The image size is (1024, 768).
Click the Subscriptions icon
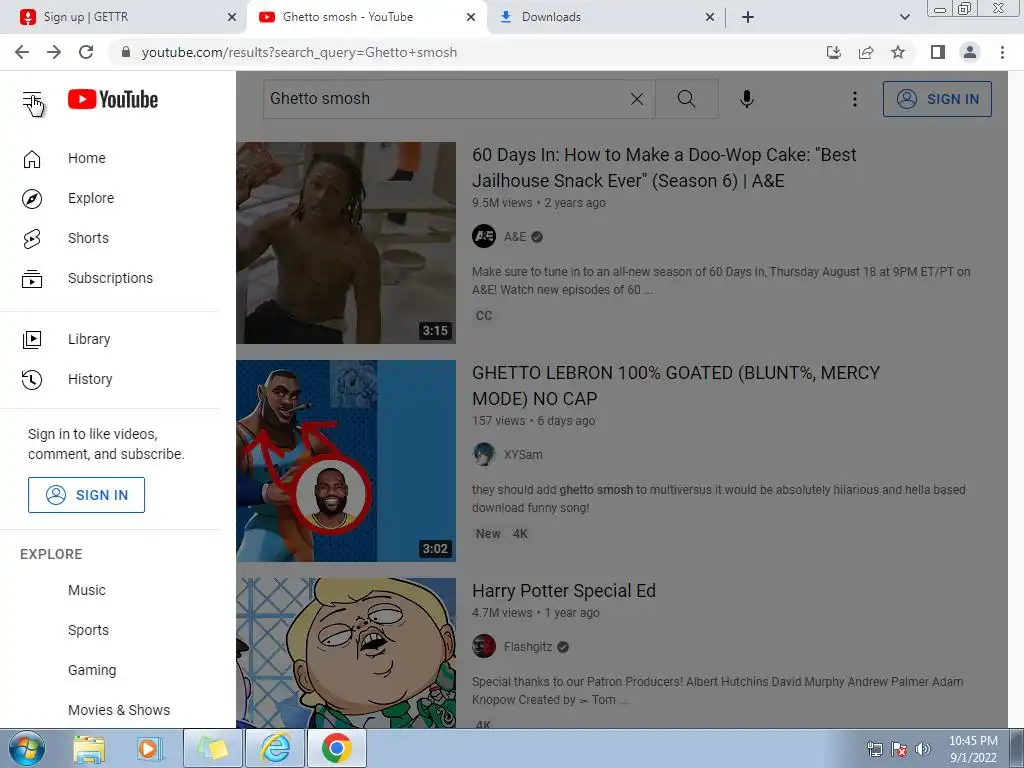click(32, 279)
